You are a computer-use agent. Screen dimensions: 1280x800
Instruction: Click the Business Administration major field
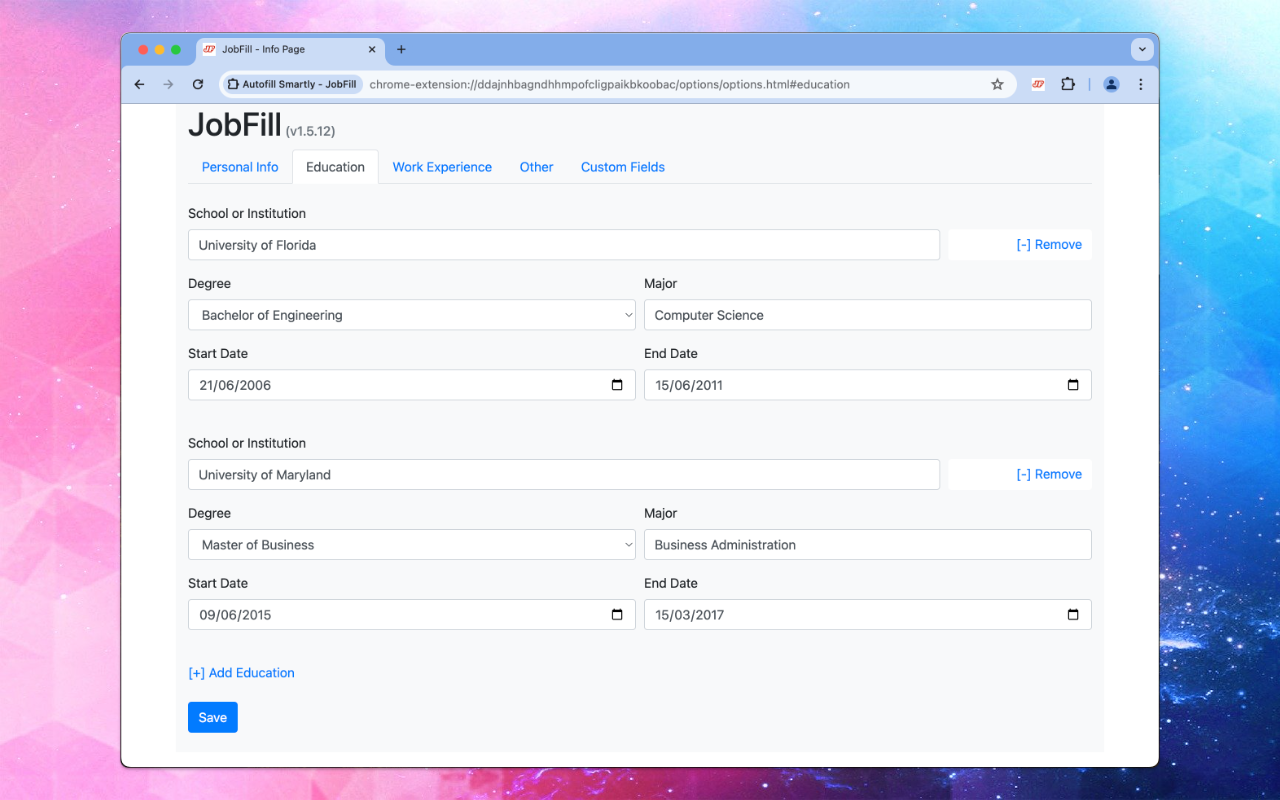[x=868, y=545]
